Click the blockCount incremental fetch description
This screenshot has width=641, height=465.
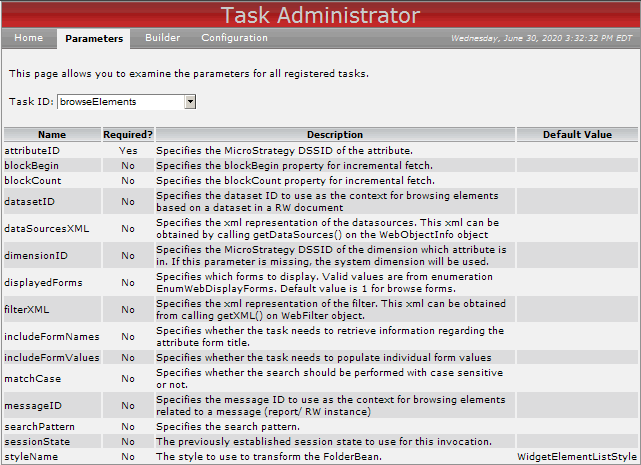[296, 181]
